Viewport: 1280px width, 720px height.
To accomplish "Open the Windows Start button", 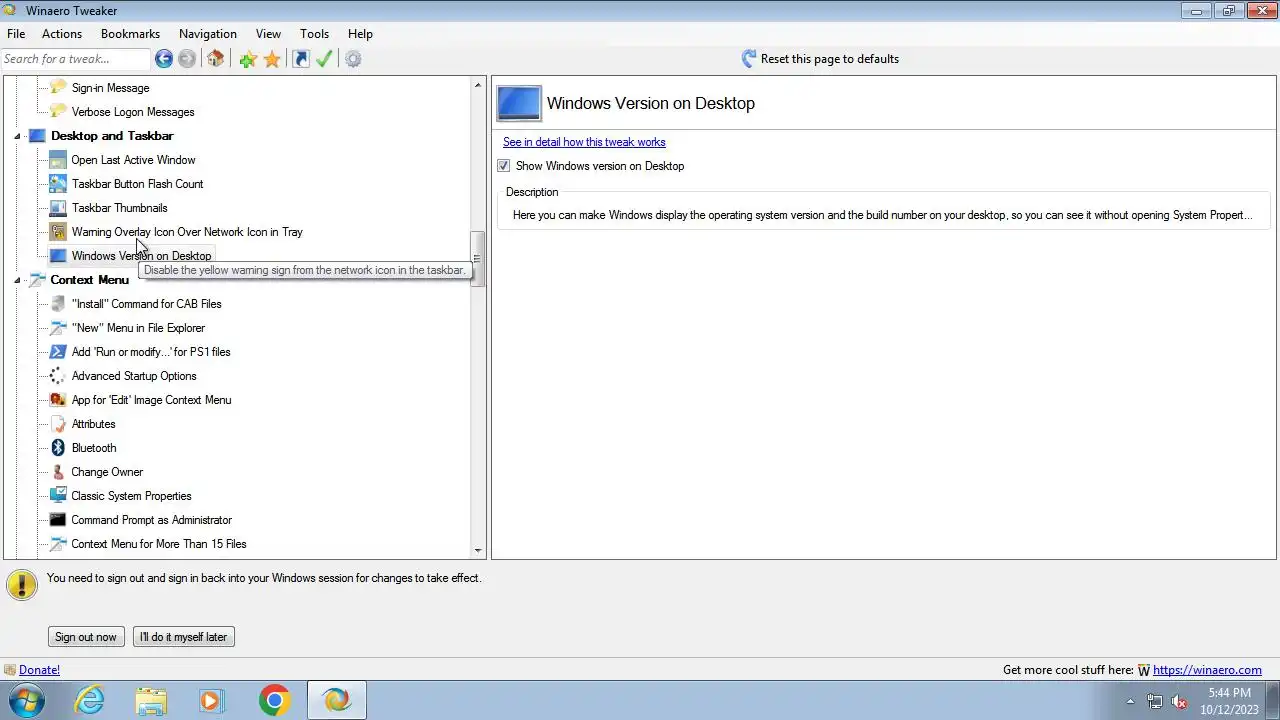I will tap(27, 700).
